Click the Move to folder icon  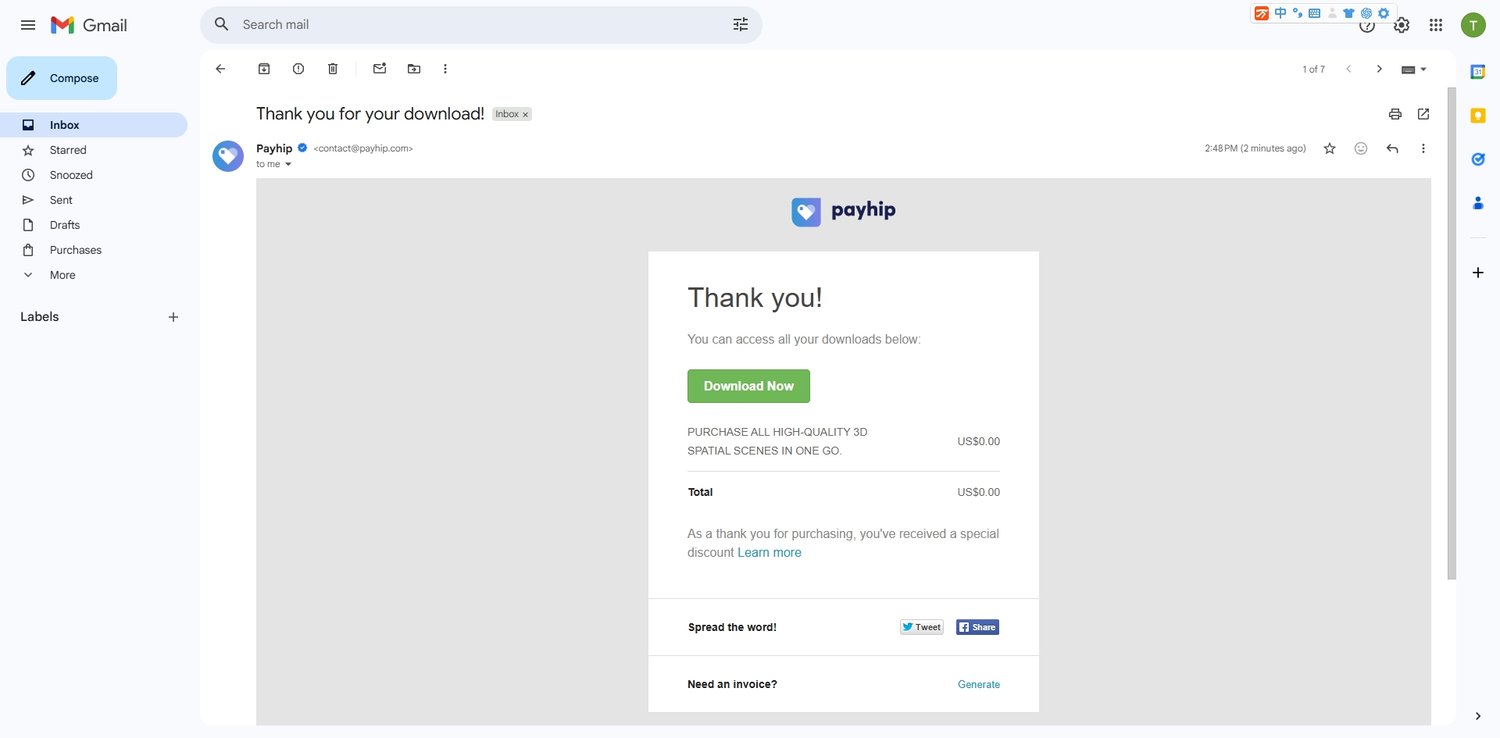pyautogui.click(x=414, y=69)
